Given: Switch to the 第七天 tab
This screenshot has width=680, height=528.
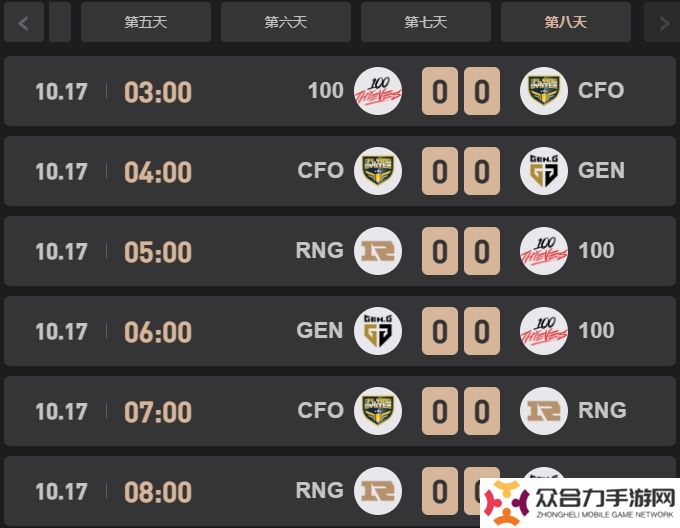Looking at the screenshot, I should click(x=426, y=22).
